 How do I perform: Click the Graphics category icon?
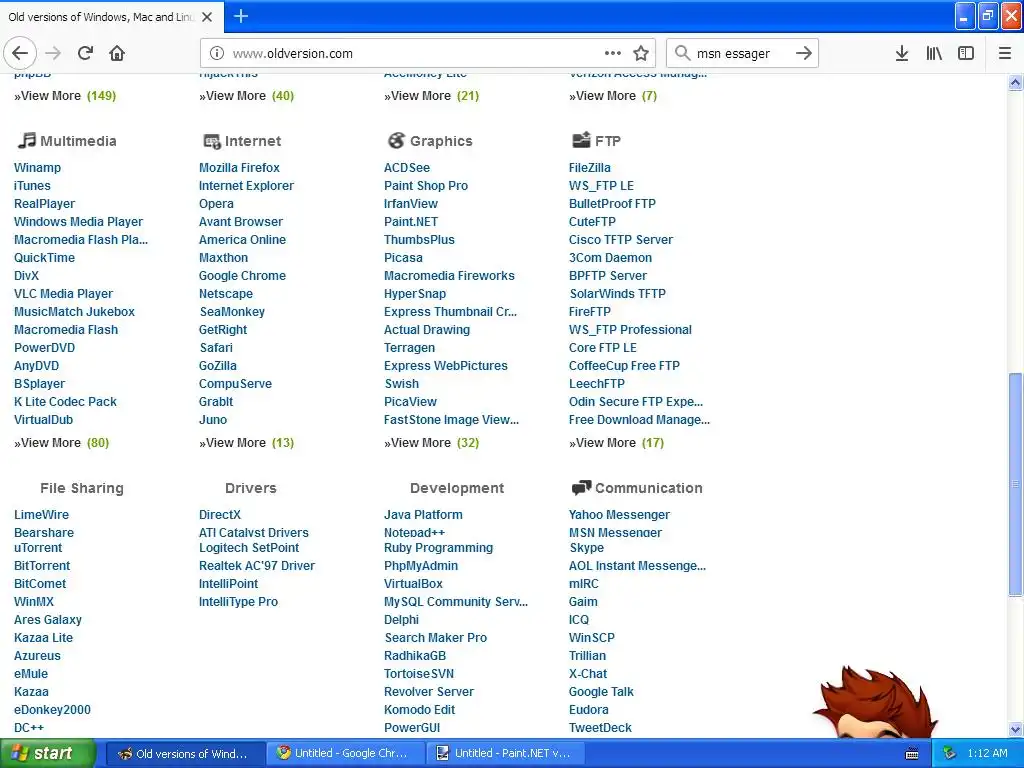pyautogui.click(x=396, y=140)
